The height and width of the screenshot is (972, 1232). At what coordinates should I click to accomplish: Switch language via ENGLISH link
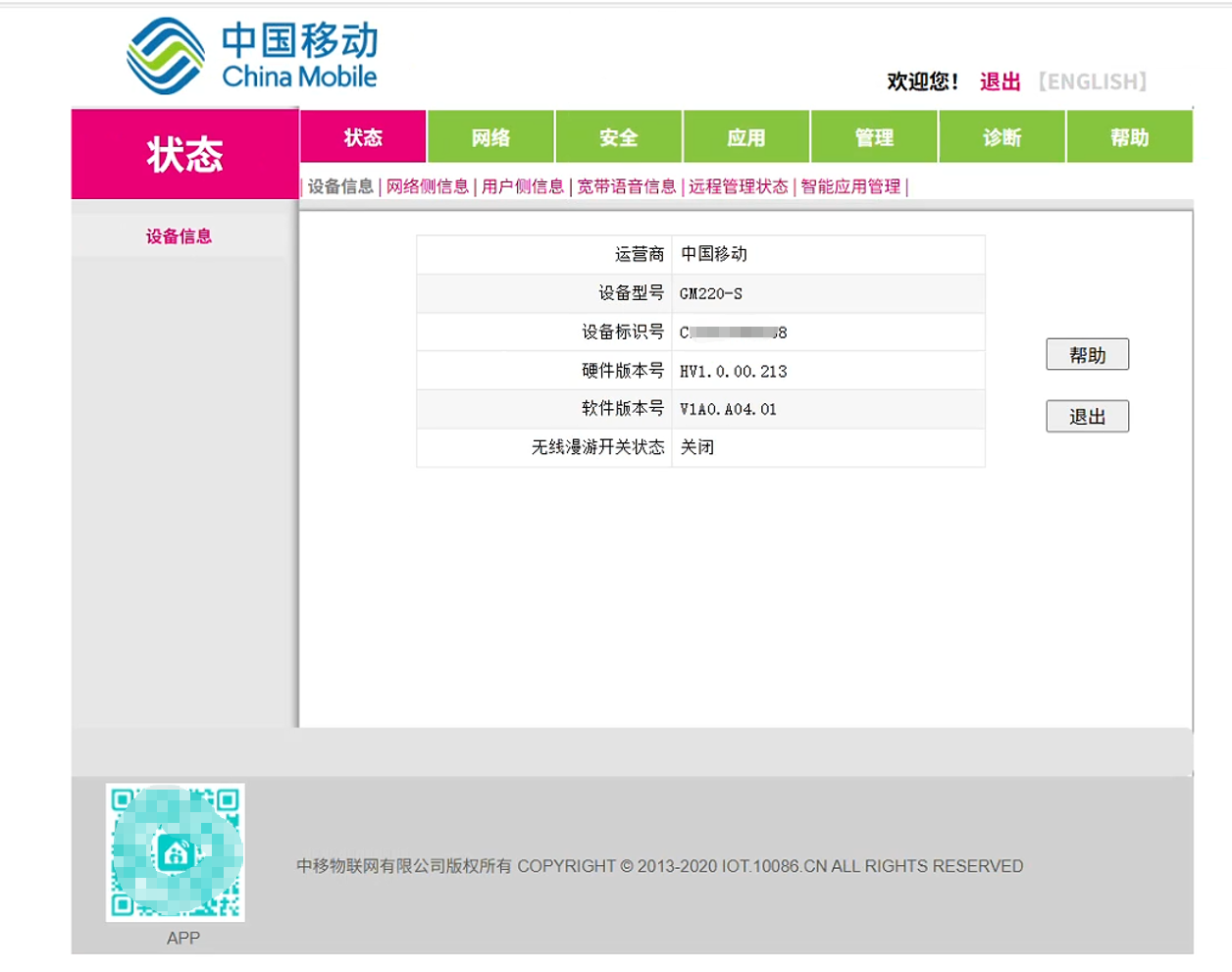[1093, 81]
